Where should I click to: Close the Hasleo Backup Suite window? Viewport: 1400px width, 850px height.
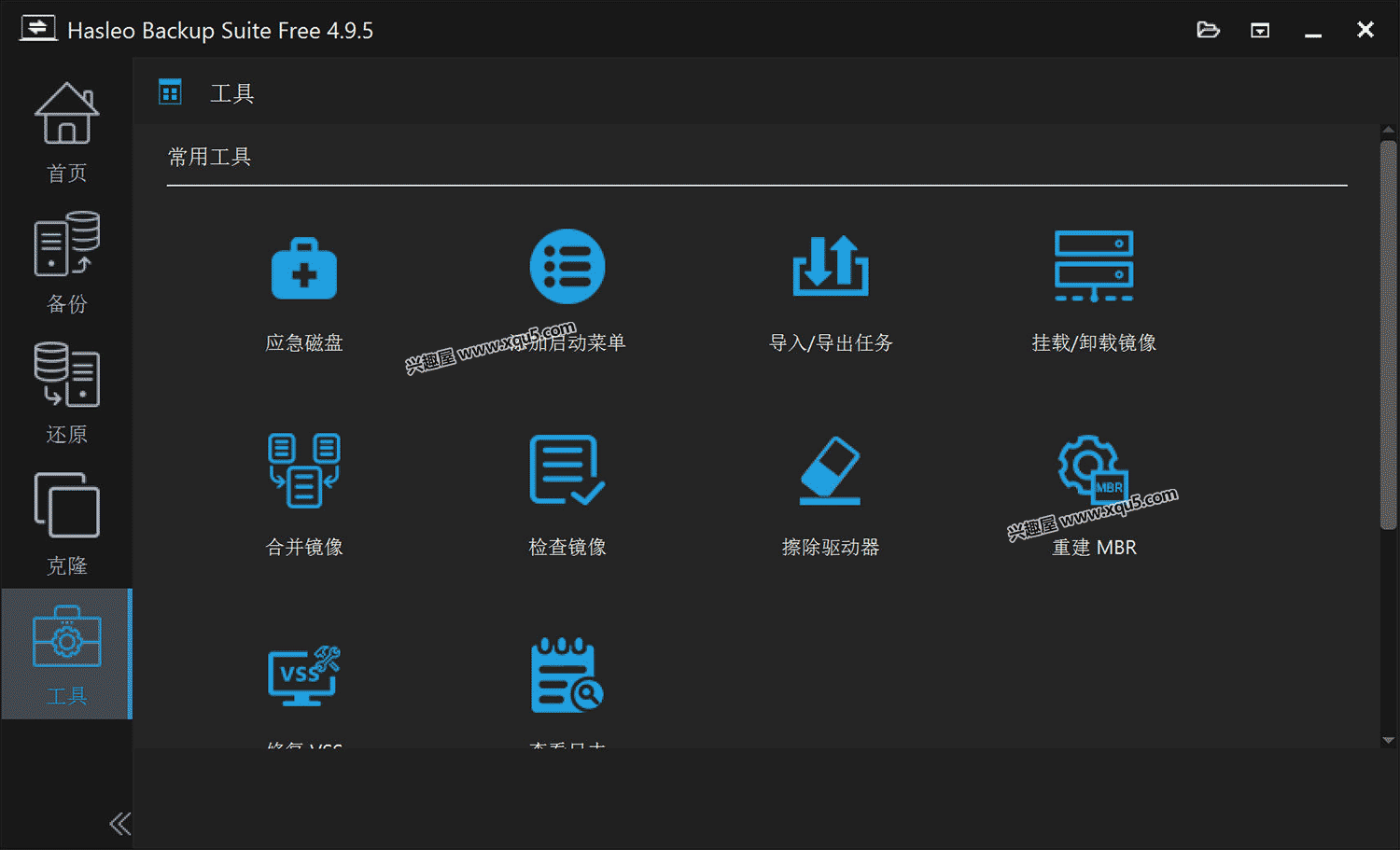[1365, 30]
